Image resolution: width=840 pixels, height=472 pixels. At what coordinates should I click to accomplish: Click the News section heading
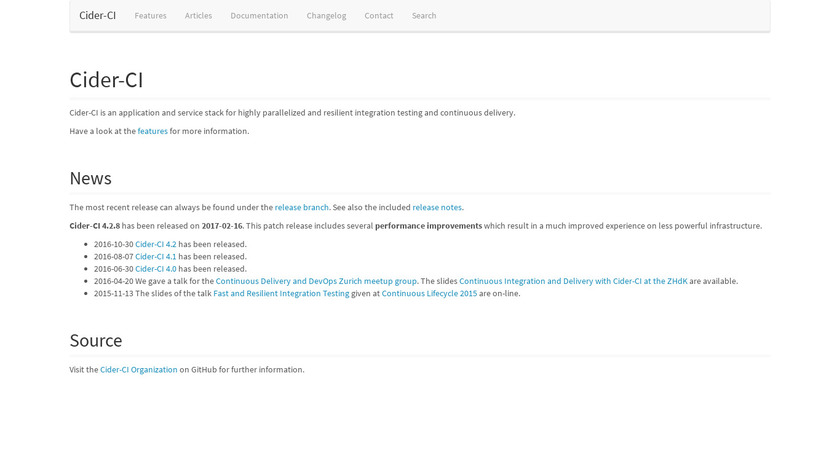click(90, 178)
